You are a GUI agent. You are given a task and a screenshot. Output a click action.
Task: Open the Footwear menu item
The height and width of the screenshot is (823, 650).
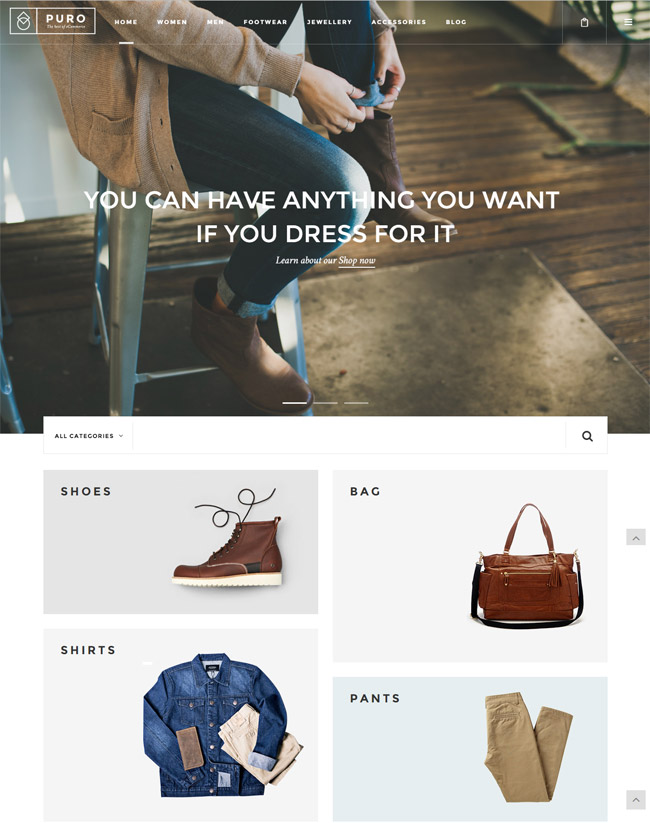pyautogui.click(x=265, y=22)
